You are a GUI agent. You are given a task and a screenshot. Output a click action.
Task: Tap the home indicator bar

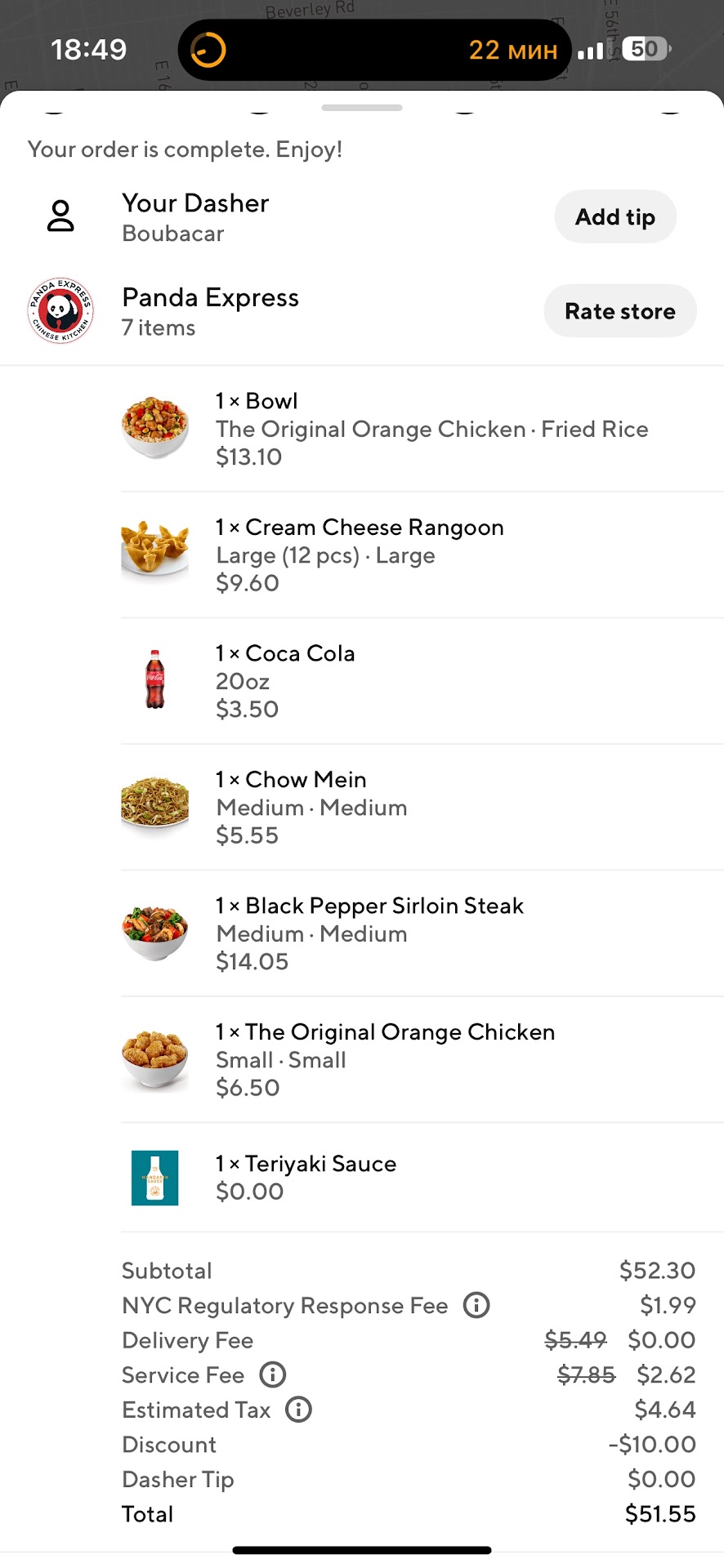pos(362,1550)
